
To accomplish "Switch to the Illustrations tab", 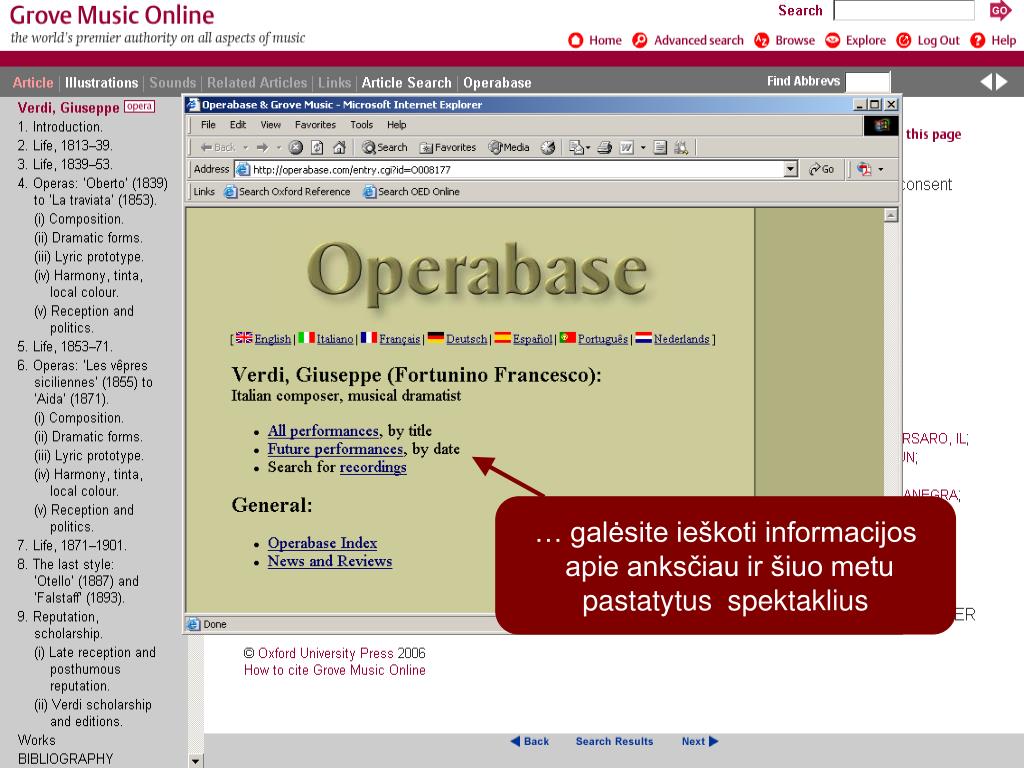I will [101, 83].
